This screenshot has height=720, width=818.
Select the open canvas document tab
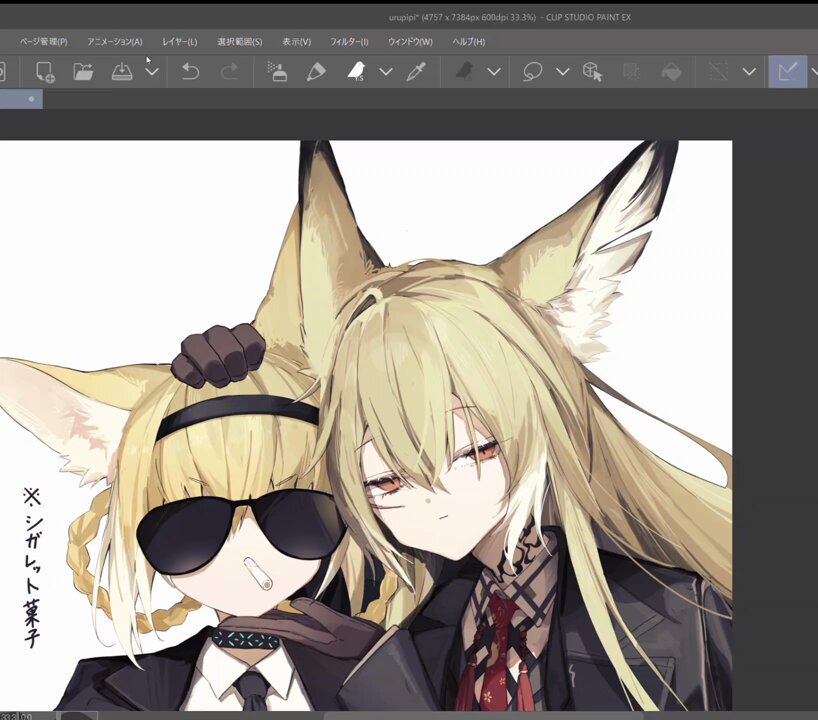tap(21, 99)
